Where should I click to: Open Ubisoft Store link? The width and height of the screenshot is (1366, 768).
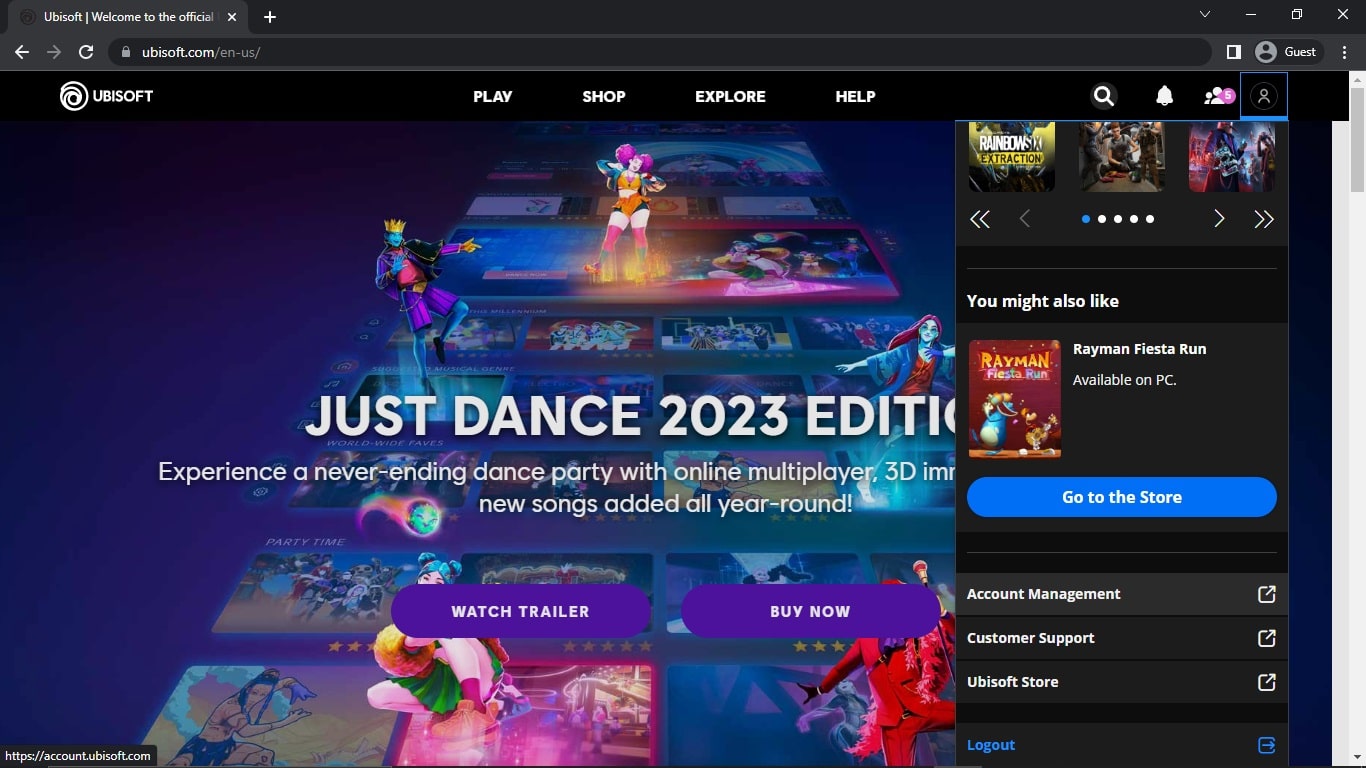click(1122, 682)
